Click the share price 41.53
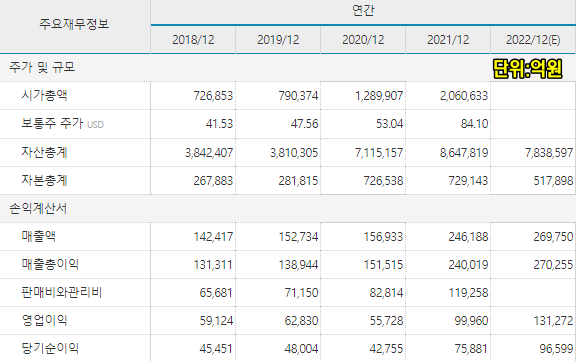Image resolution: width=576 pixels, height=361 pixels. click(x=219, y=124)
